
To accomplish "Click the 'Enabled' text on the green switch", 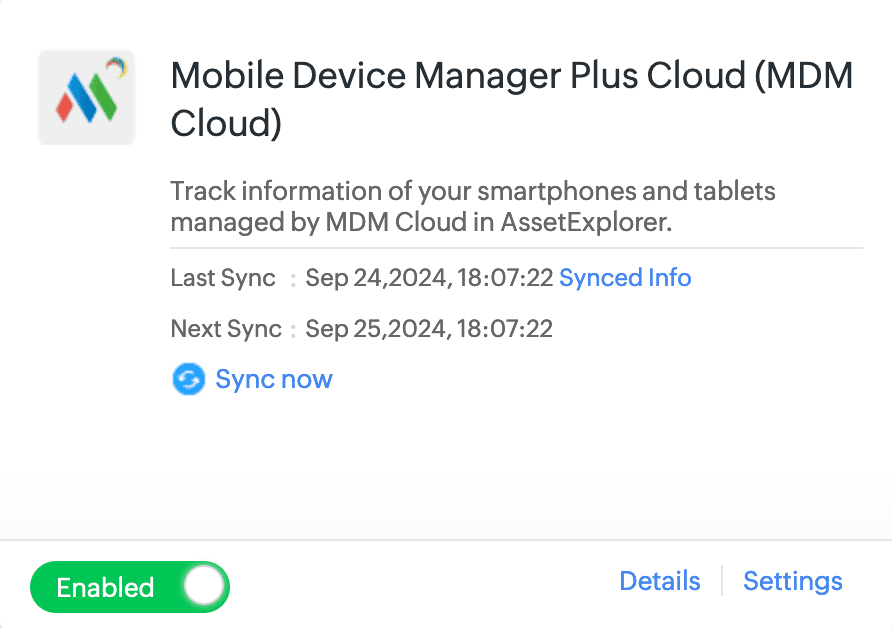I will 105,588.
